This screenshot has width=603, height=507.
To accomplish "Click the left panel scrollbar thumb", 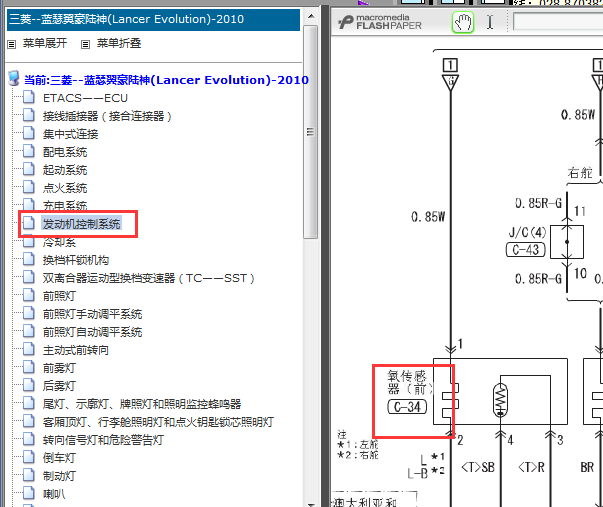I will 310,132.
